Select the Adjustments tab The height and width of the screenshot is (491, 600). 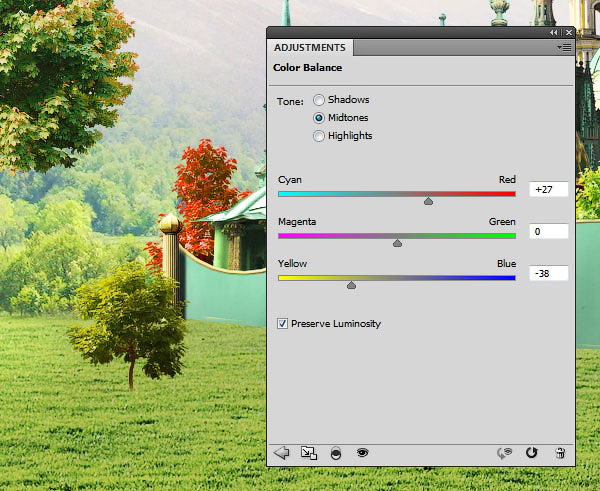310,47
